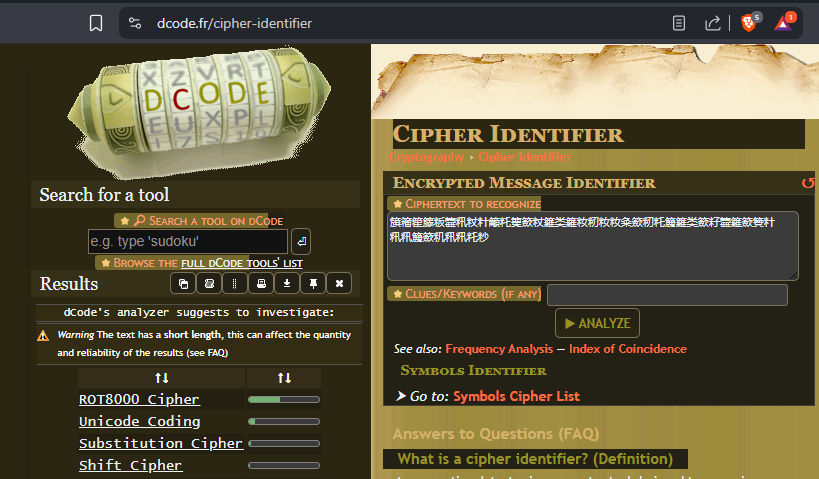Open the Cryptography breadcrumb link
This screenshot has width=819, height=479.
tap(426, 157)
